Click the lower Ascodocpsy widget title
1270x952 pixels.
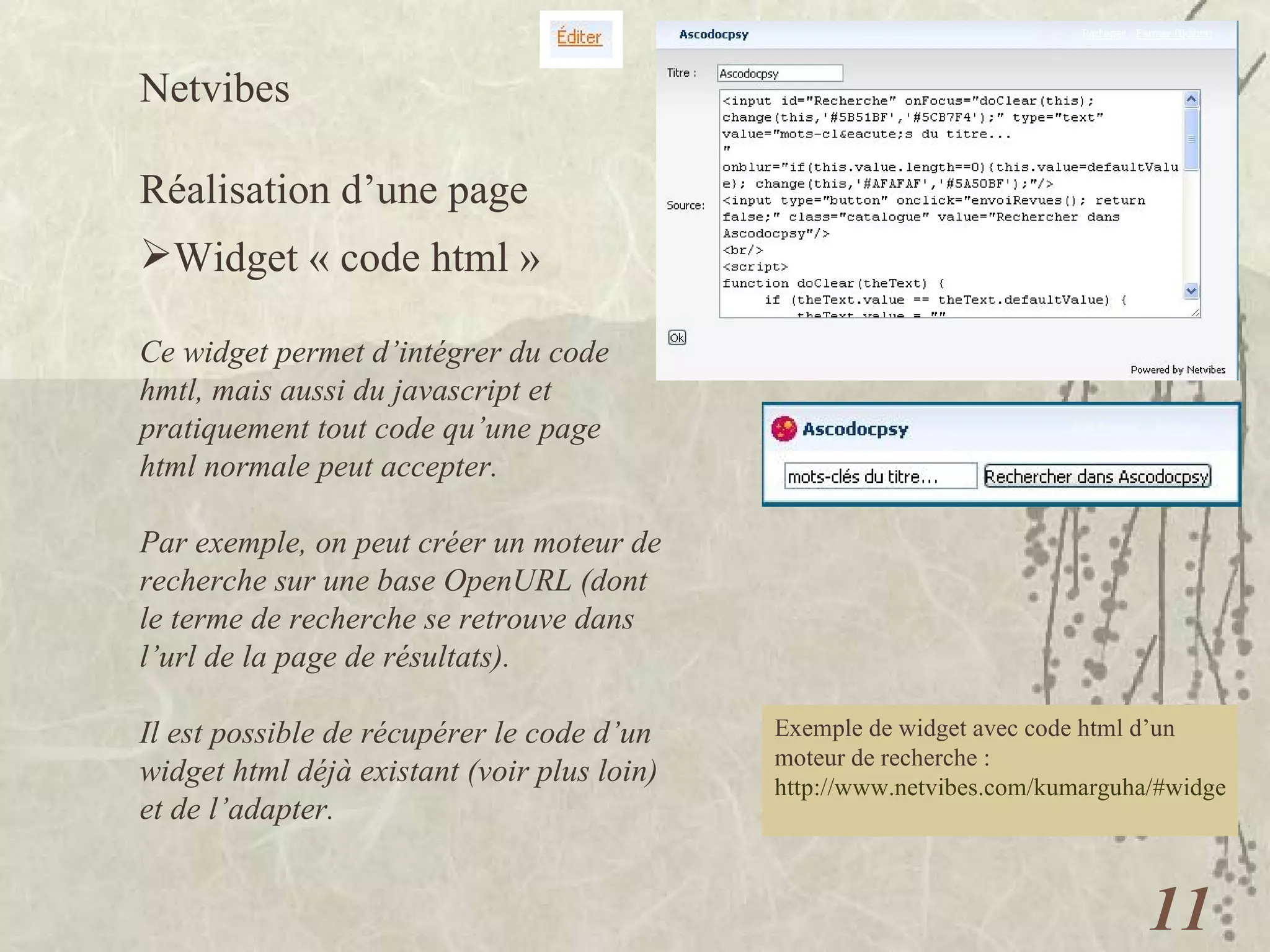tap(855, 429)
